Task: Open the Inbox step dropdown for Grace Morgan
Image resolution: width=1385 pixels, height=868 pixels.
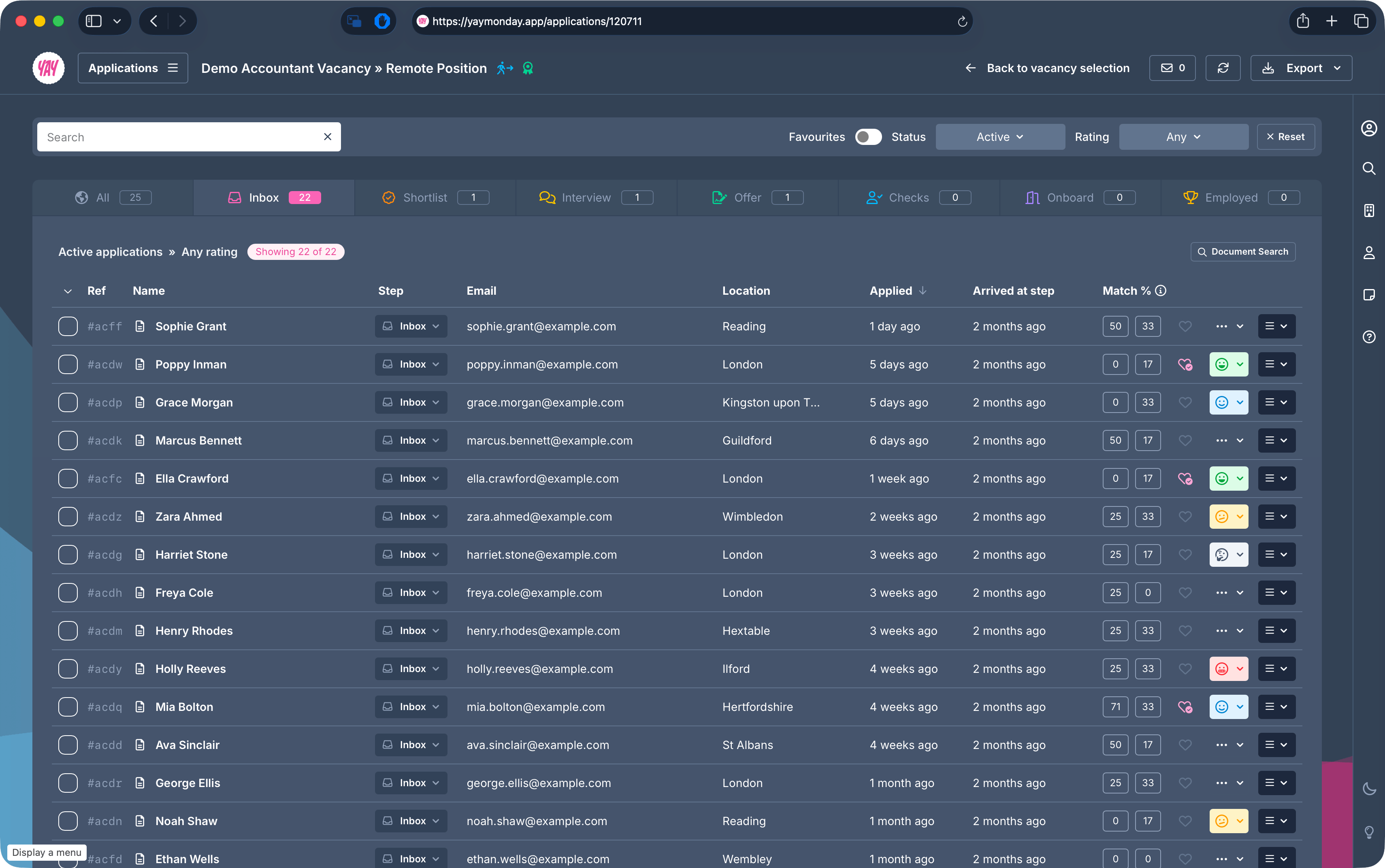Action: pyautogui.click(x=411, y=402)
